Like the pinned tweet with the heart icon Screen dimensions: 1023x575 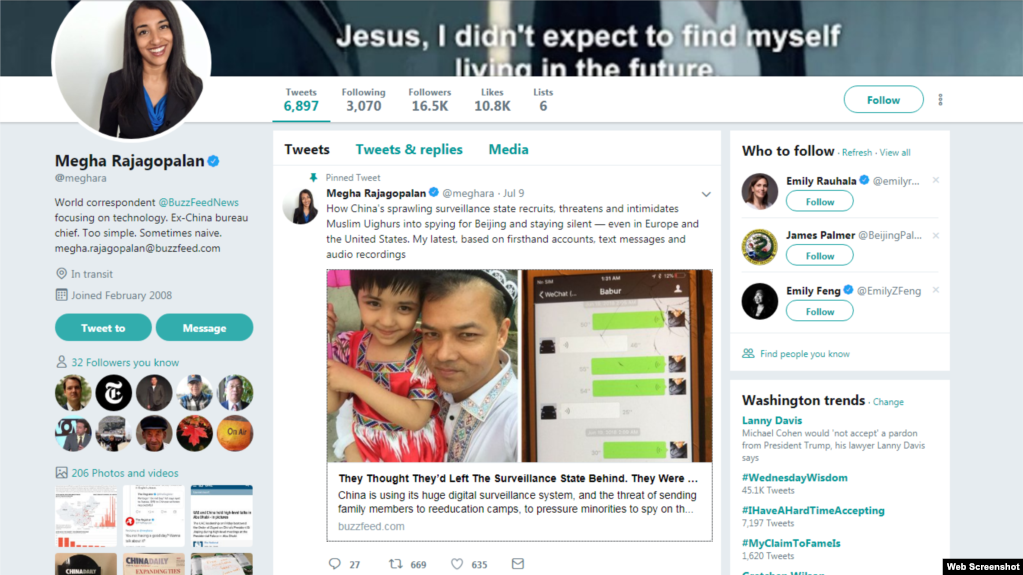click(x=457, y=563)
